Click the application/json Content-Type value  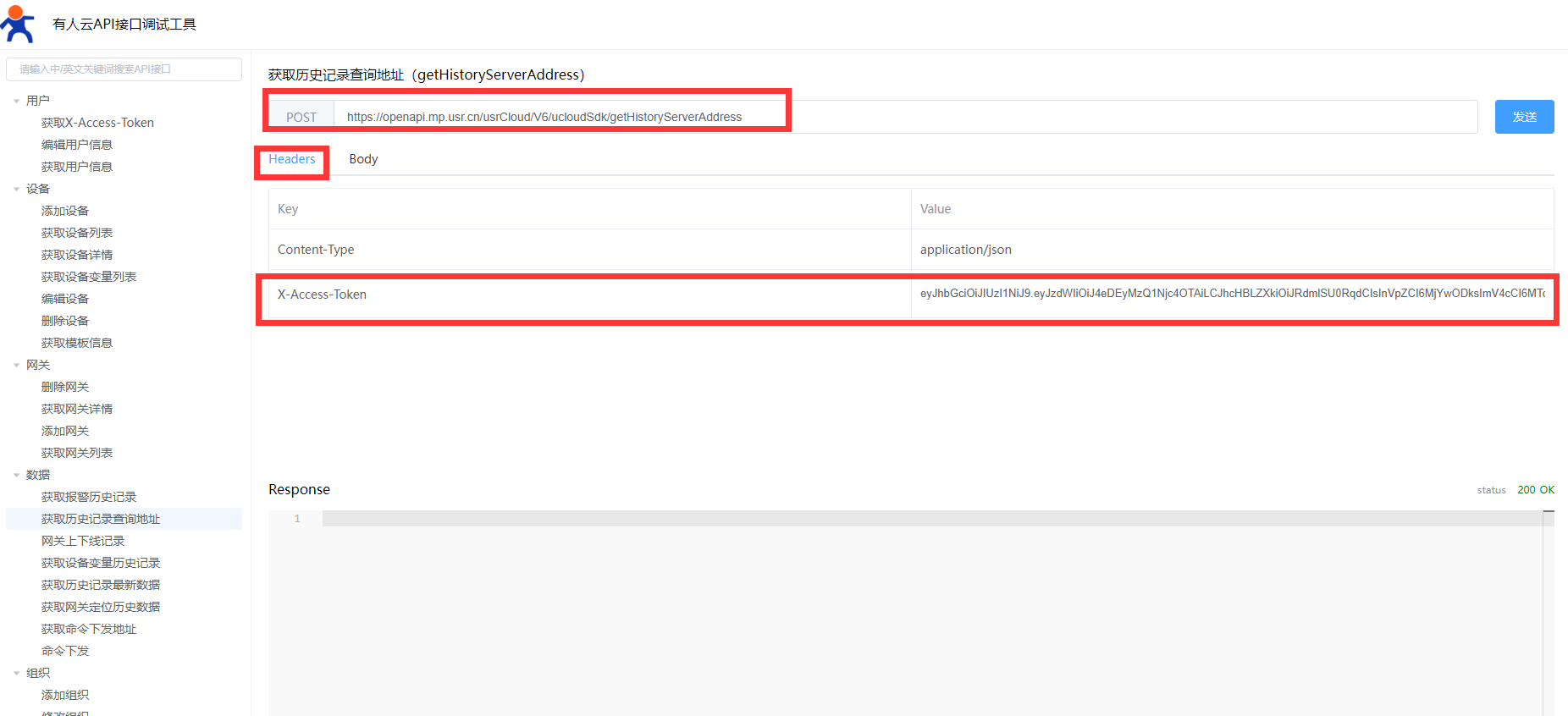click(x=966, y=250)
